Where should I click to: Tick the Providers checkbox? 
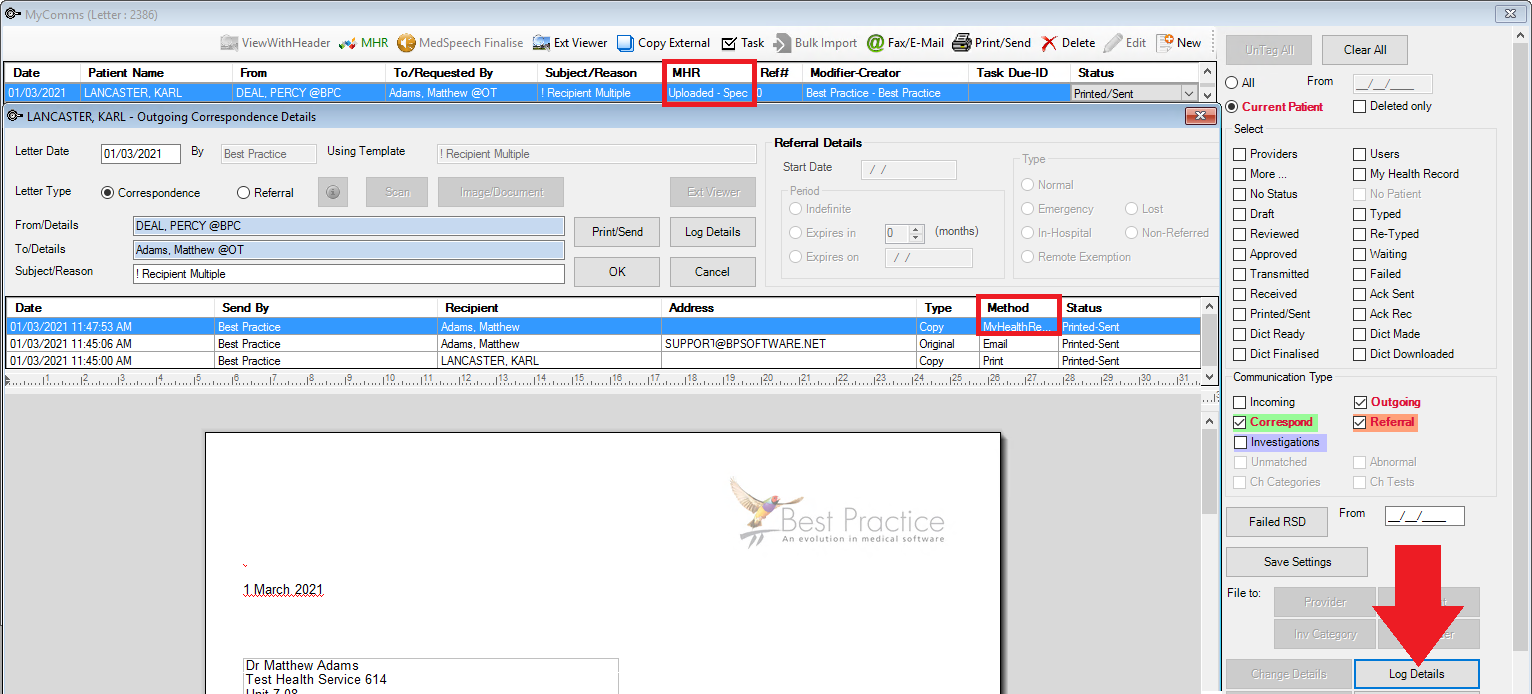(1240, 154)
